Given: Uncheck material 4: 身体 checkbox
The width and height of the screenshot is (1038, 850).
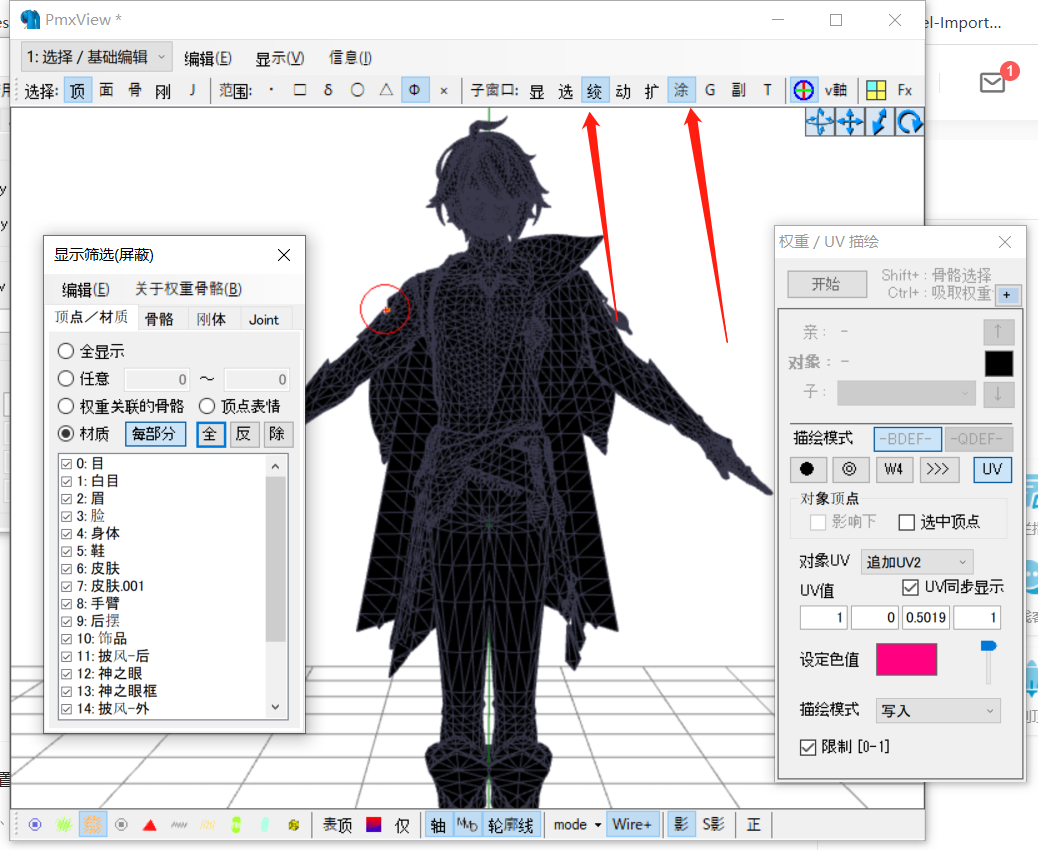Looking at the screenshot, I should [66, 534].
